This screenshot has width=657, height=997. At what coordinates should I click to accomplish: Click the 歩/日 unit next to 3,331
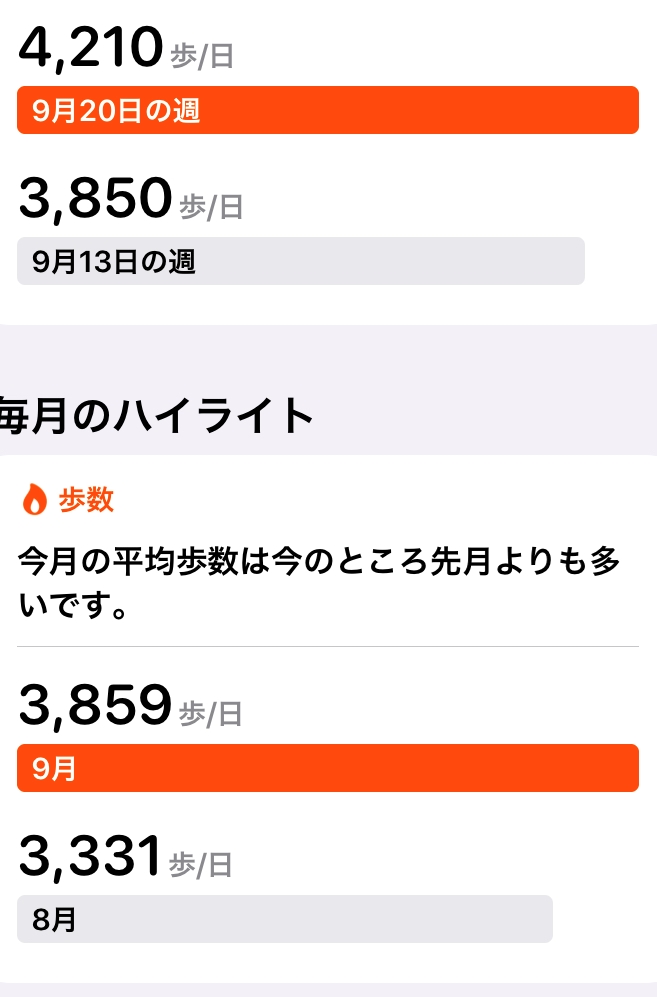[200, 865]
